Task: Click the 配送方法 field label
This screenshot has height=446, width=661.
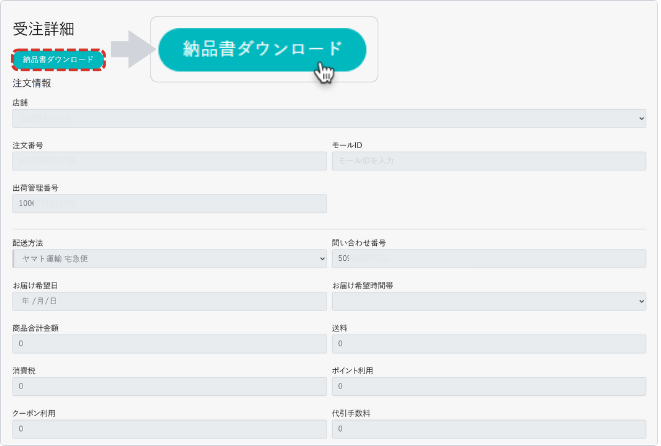Action: click(x=28, y=243)
